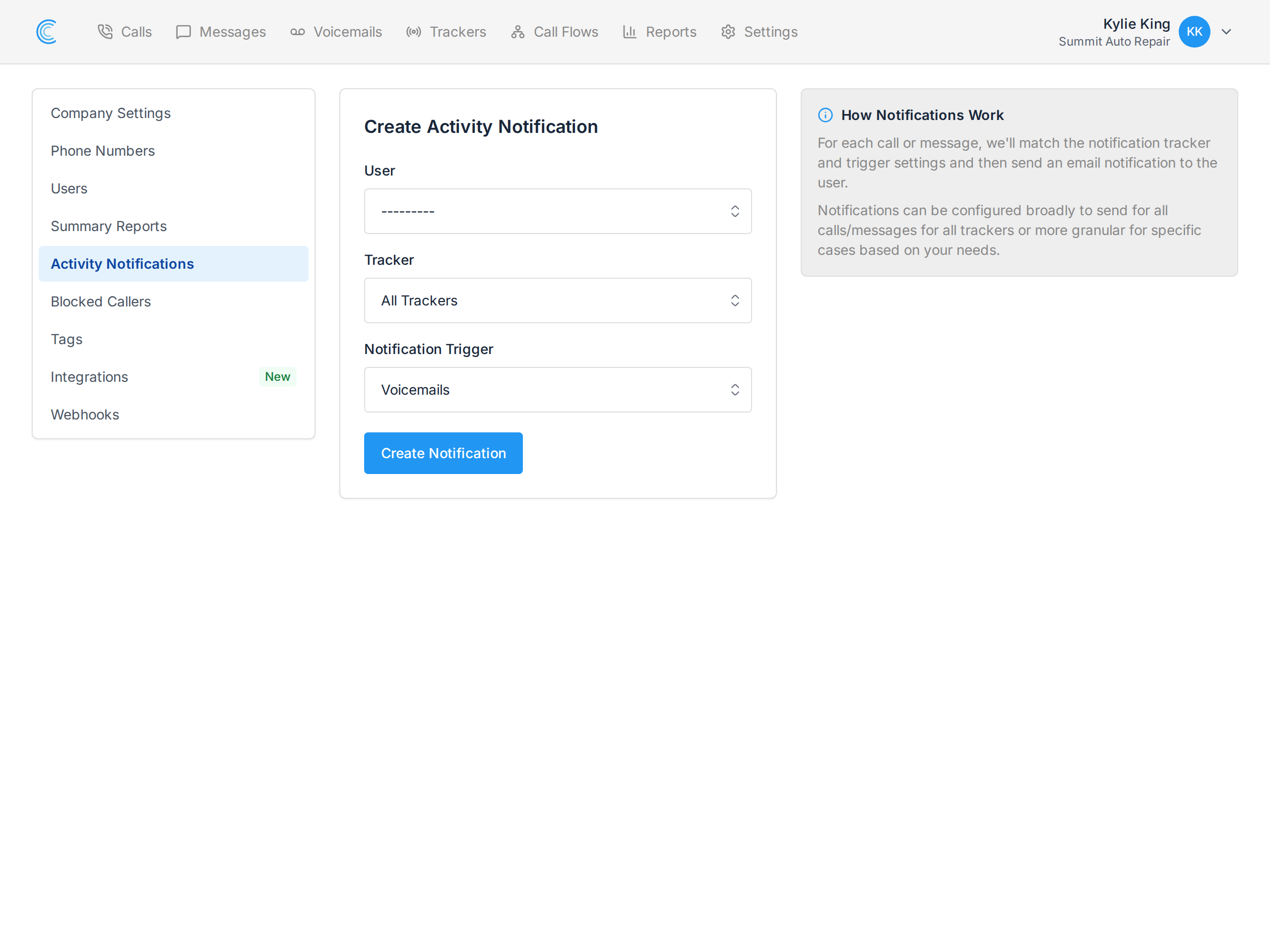Viewport: 1270px width, 952px height.
Task: Click the Notification Trigger field label
Action: (429, 350)
